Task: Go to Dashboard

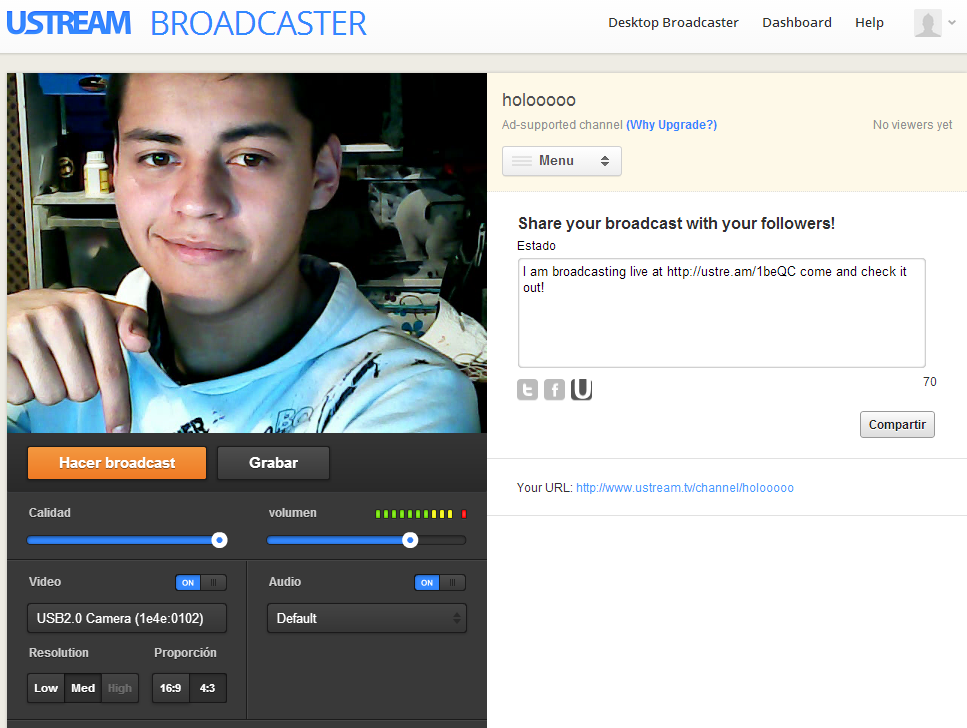Action: pyautogui.click(x=797, y=23)
